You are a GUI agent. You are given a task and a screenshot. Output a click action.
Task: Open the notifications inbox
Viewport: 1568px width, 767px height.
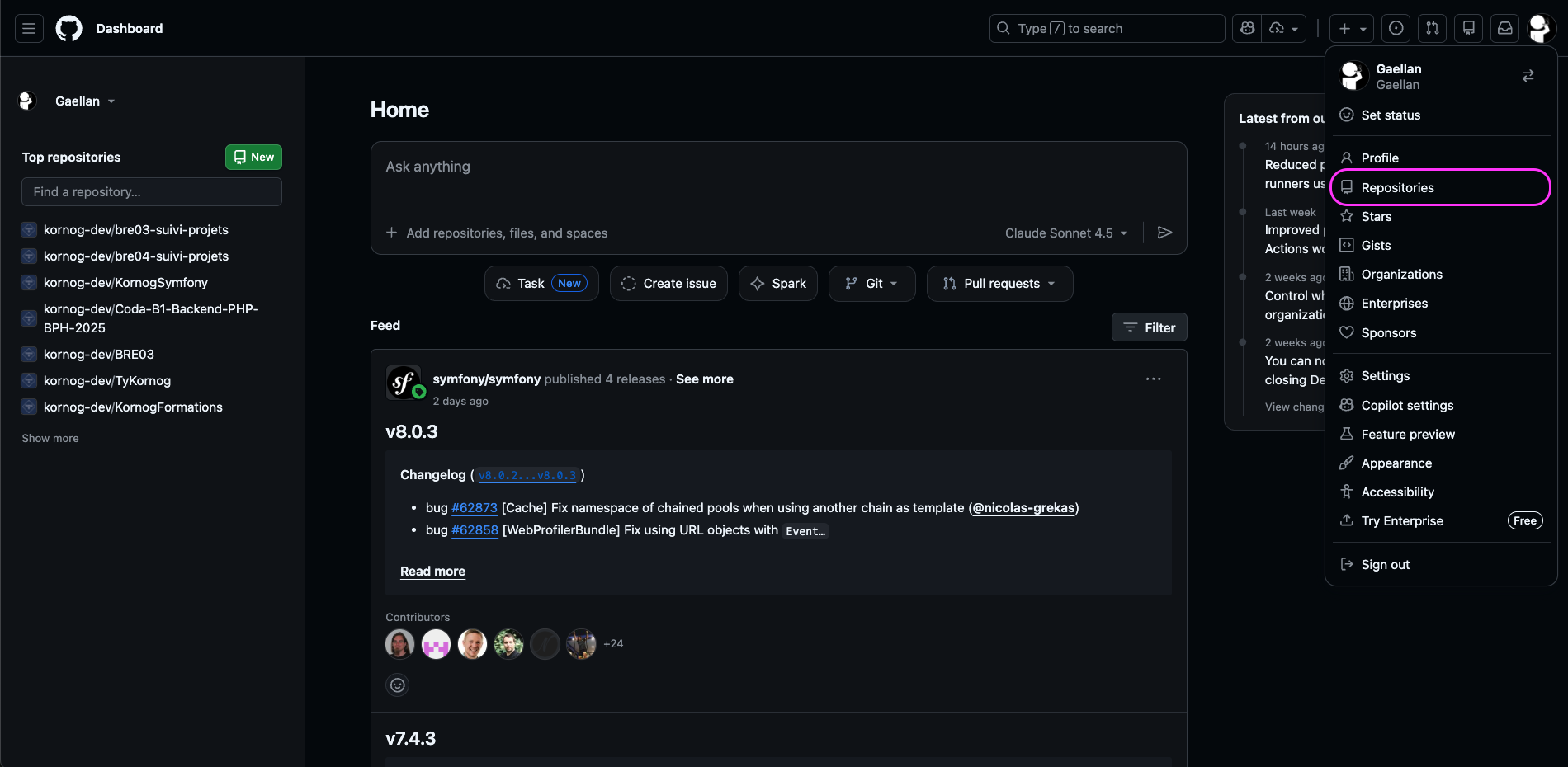point(1504,28)
